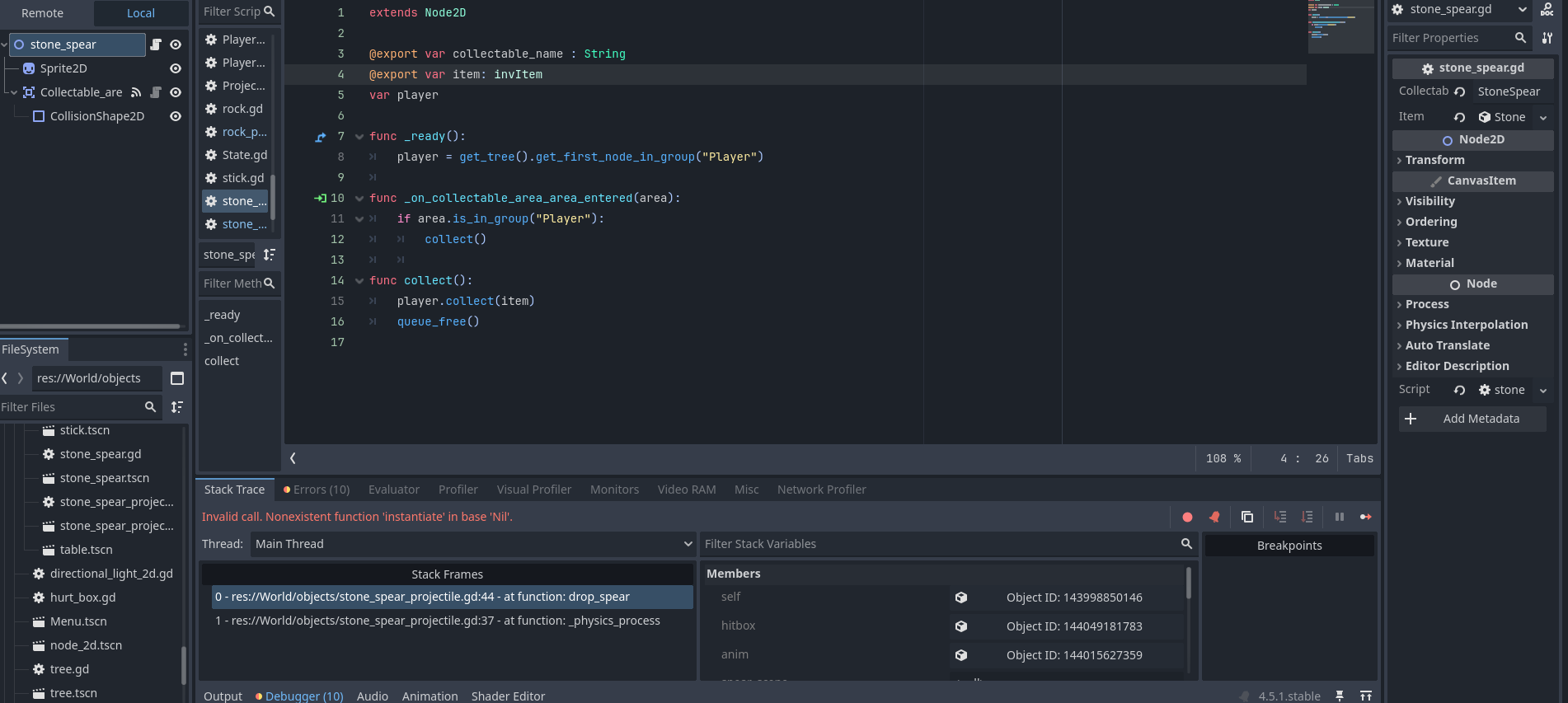The width and height of the screenshot is (1568, 703).
Task: Hide the CollisionShape2D node
Action: tap(175, 116)
